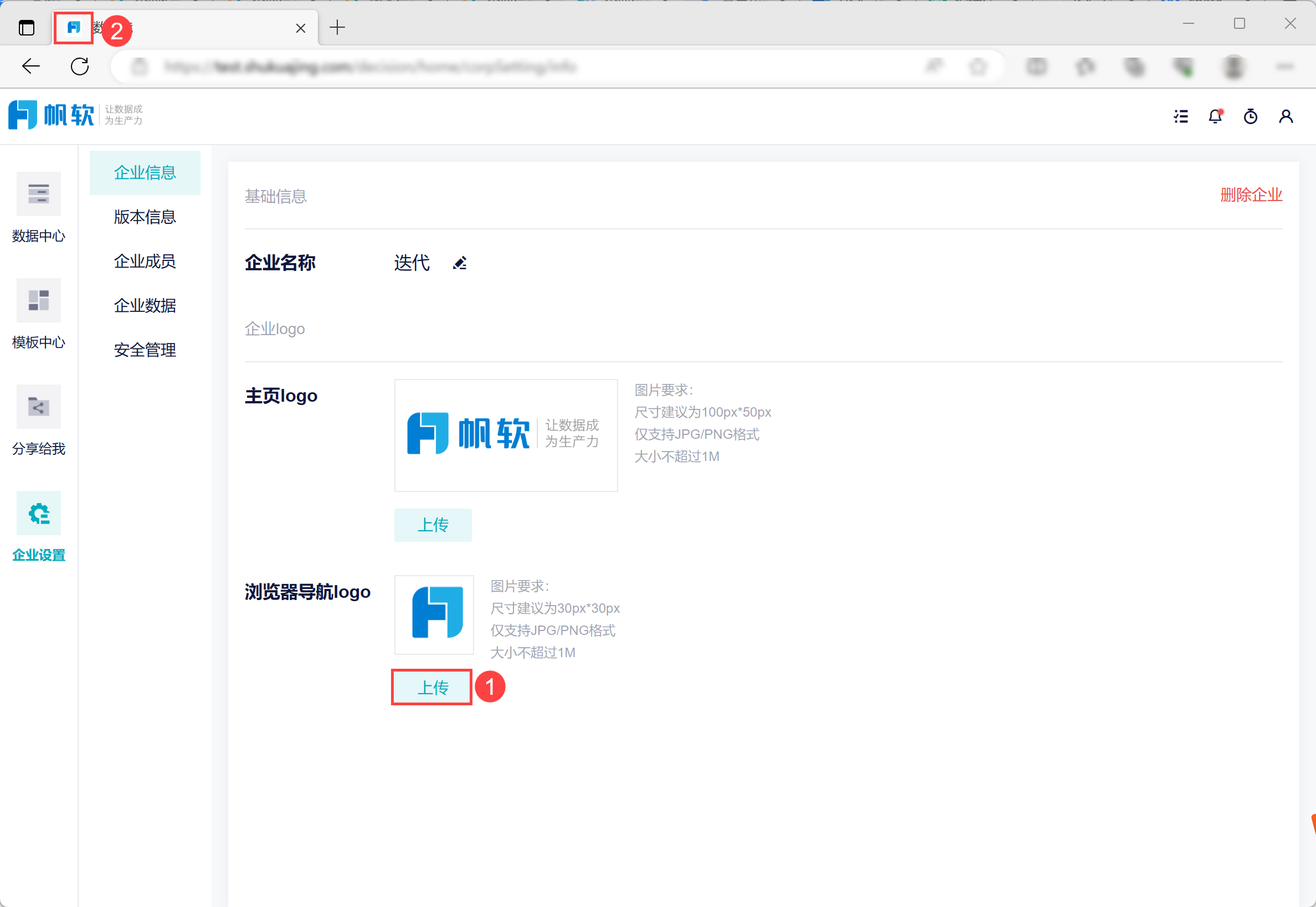The image size is (1316, 907).
Task: Click the browser refresh button
Action: pyautogui.click(x=80, y=66)
